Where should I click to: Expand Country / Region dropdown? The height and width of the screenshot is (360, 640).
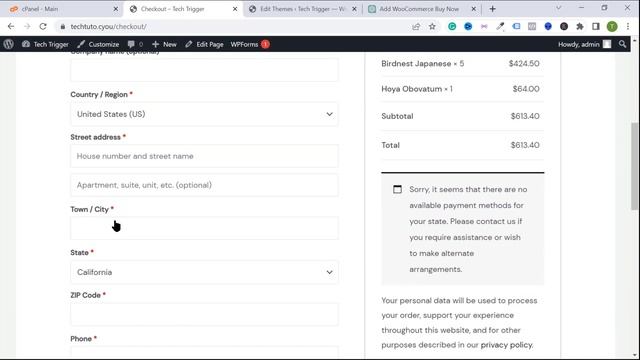click(x=204, y=114)
